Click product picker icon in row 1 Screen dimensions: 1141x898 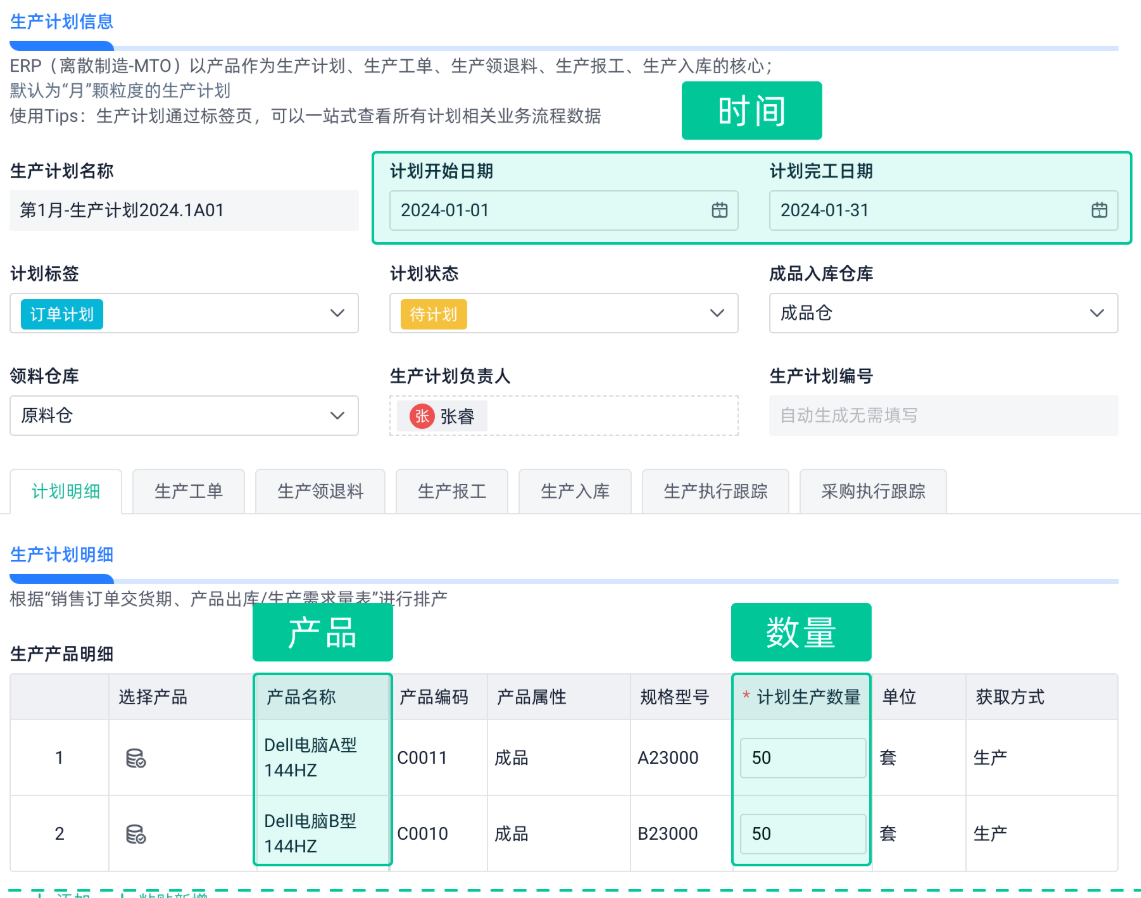click(135, 758)
